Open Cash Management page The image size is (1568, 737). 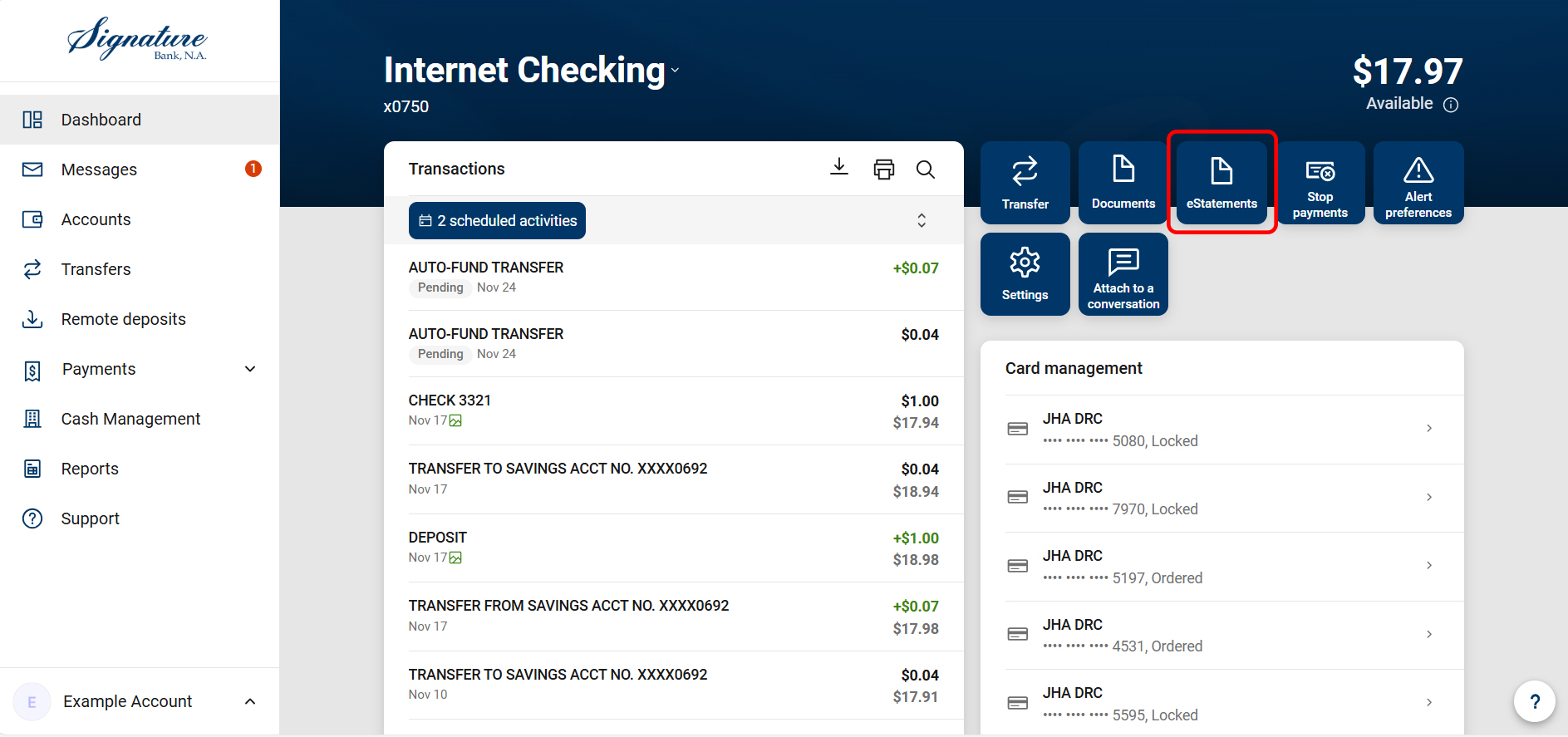140,419
